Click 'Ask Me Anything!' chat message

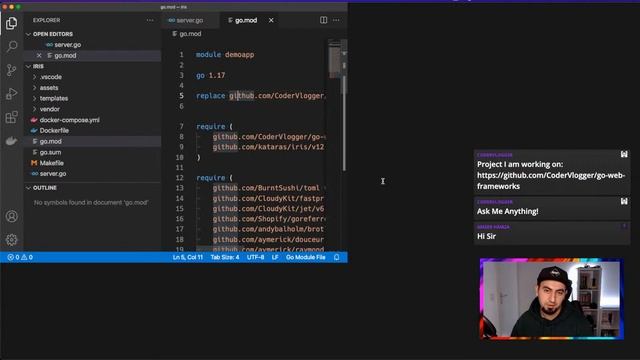coord(507,211)
